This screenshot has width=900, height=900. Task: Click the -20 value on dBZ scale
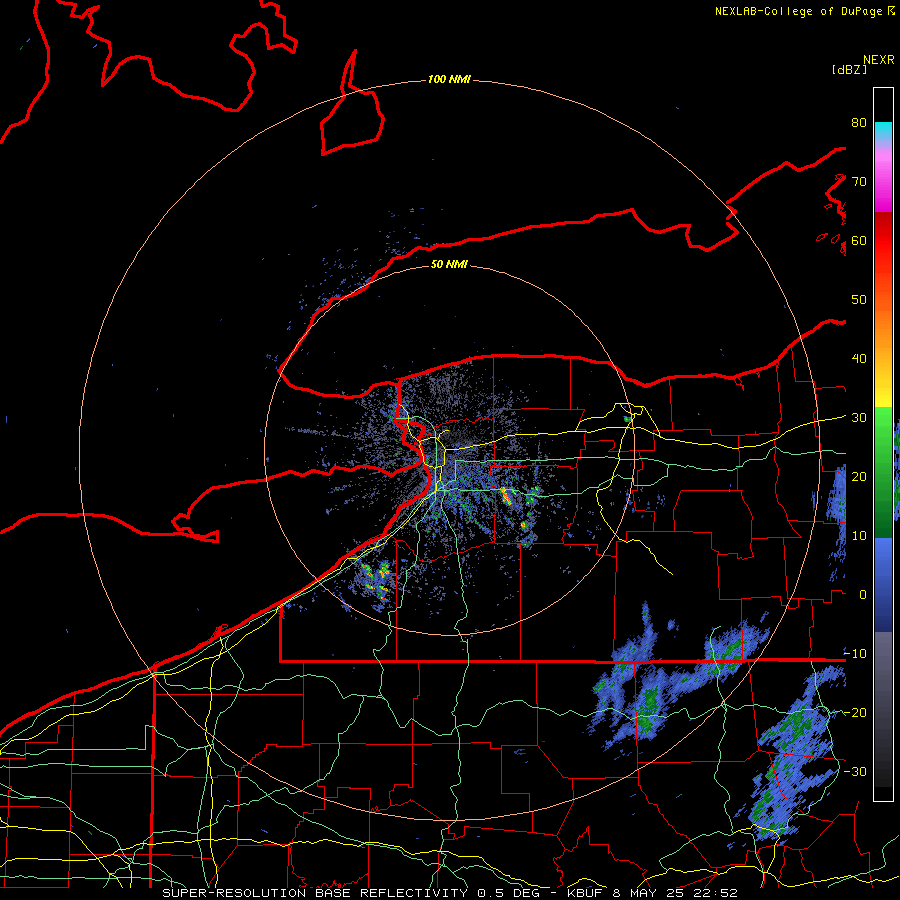pyautogui.click(x=855, y=713)
